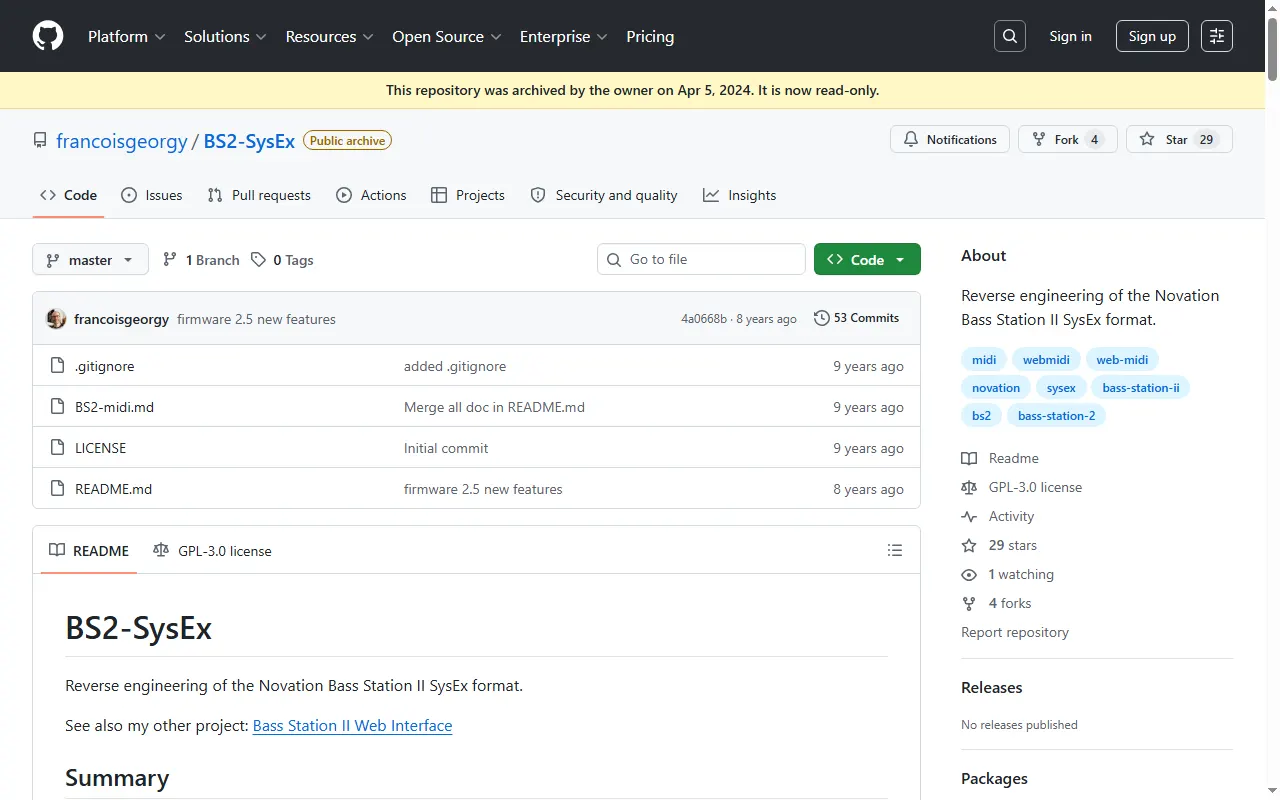Click the midi topic tag
The width and height of the screenshot is (1280, 800).
pyautogui.click(x=984, y=360)
